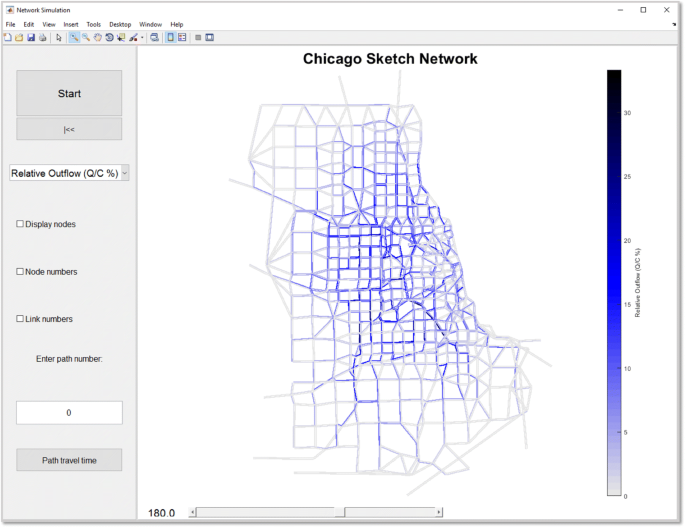Select the Zoom Out magnifier tool

coord(86,38)
